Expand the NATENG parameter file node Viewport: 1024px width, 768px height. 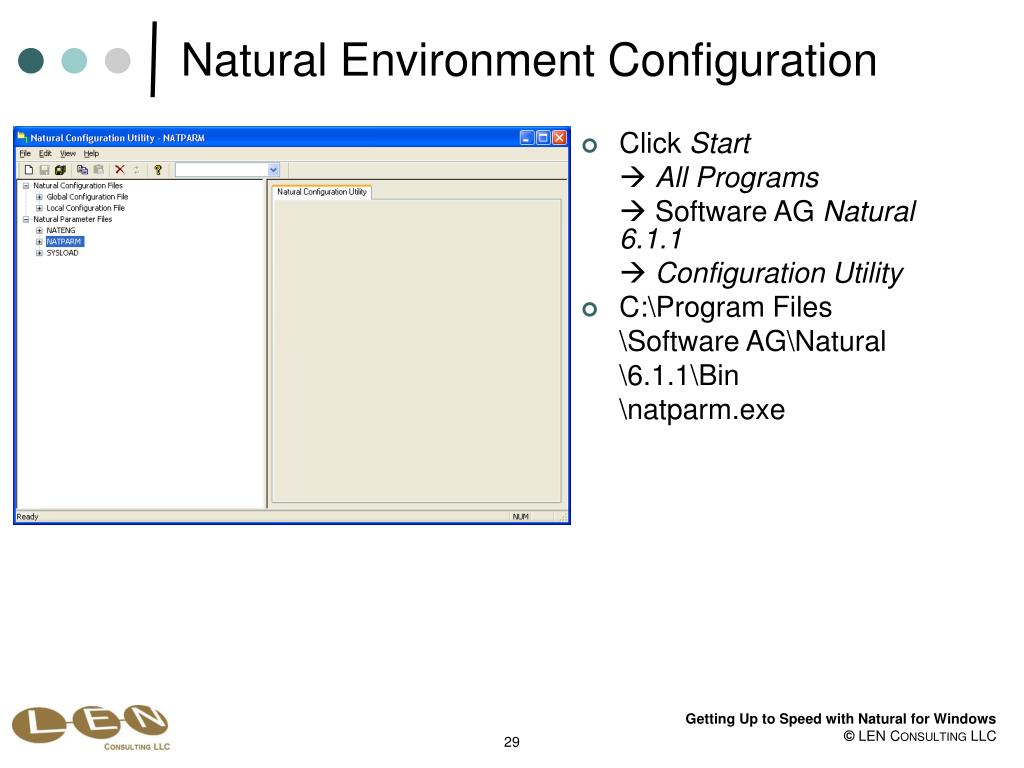click(x=39, y=231)
